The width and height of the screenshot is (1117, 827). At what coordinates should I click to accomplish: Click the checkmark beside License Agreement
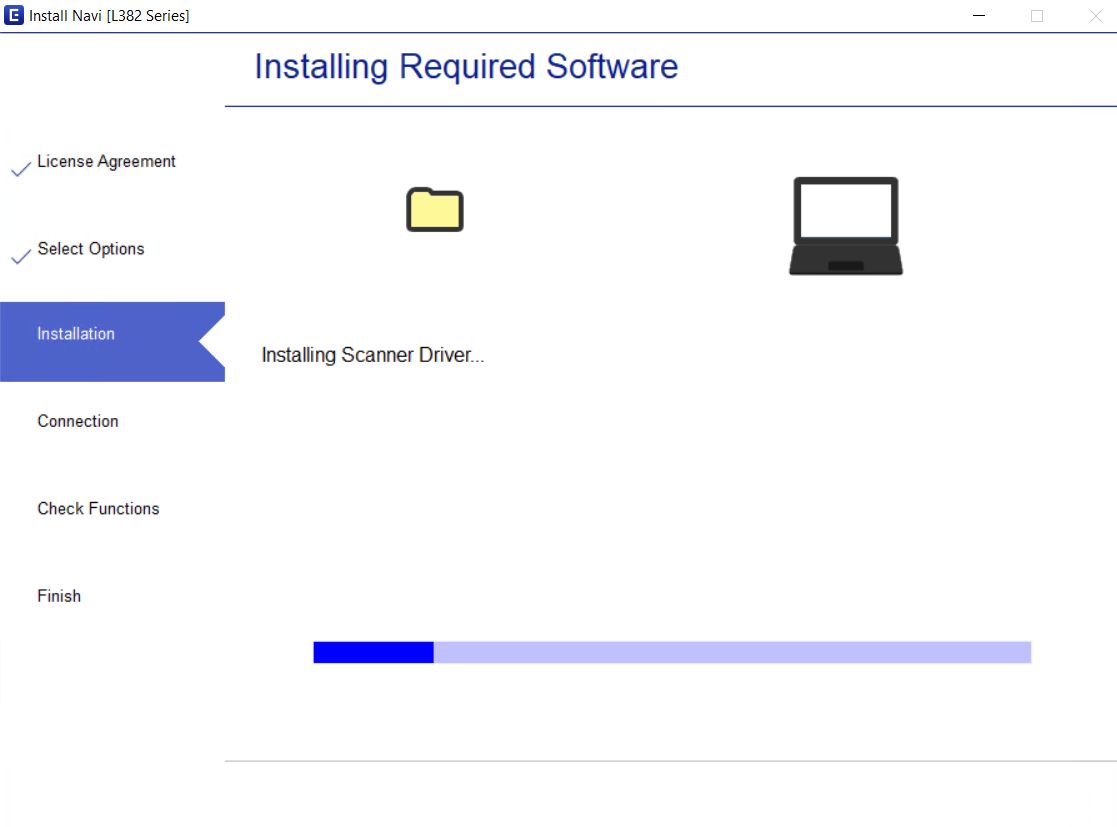(20, 168)
